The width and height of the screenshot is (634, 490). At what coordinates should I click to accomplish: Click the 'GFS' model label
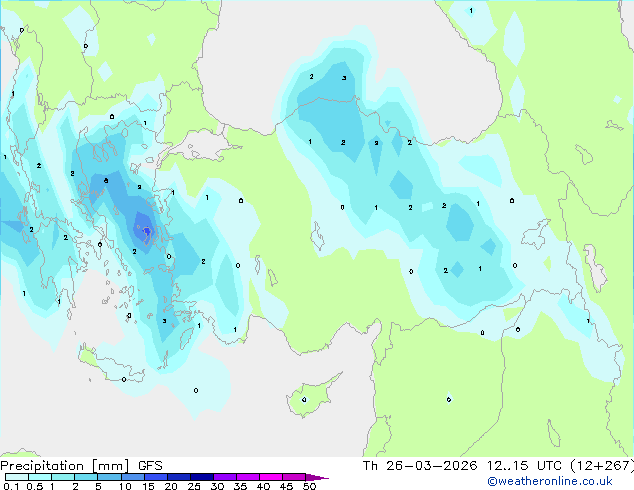150,466
